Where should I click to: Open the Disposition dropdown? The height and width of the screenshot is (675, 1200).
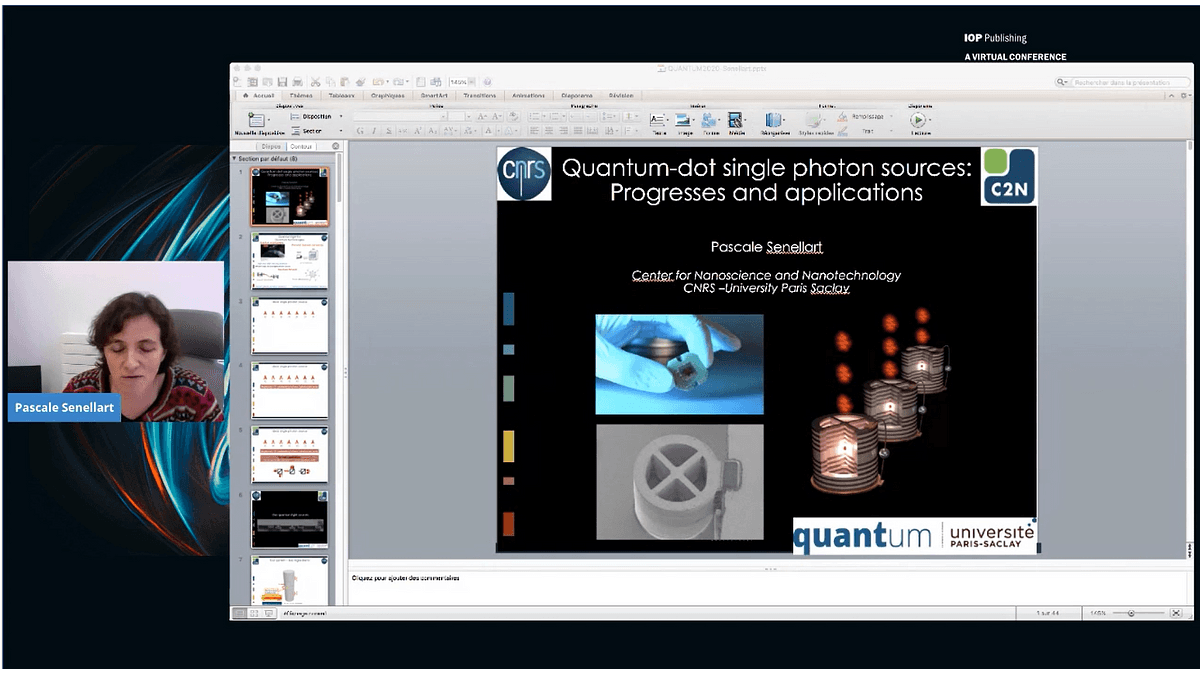[x=317, y=116]
